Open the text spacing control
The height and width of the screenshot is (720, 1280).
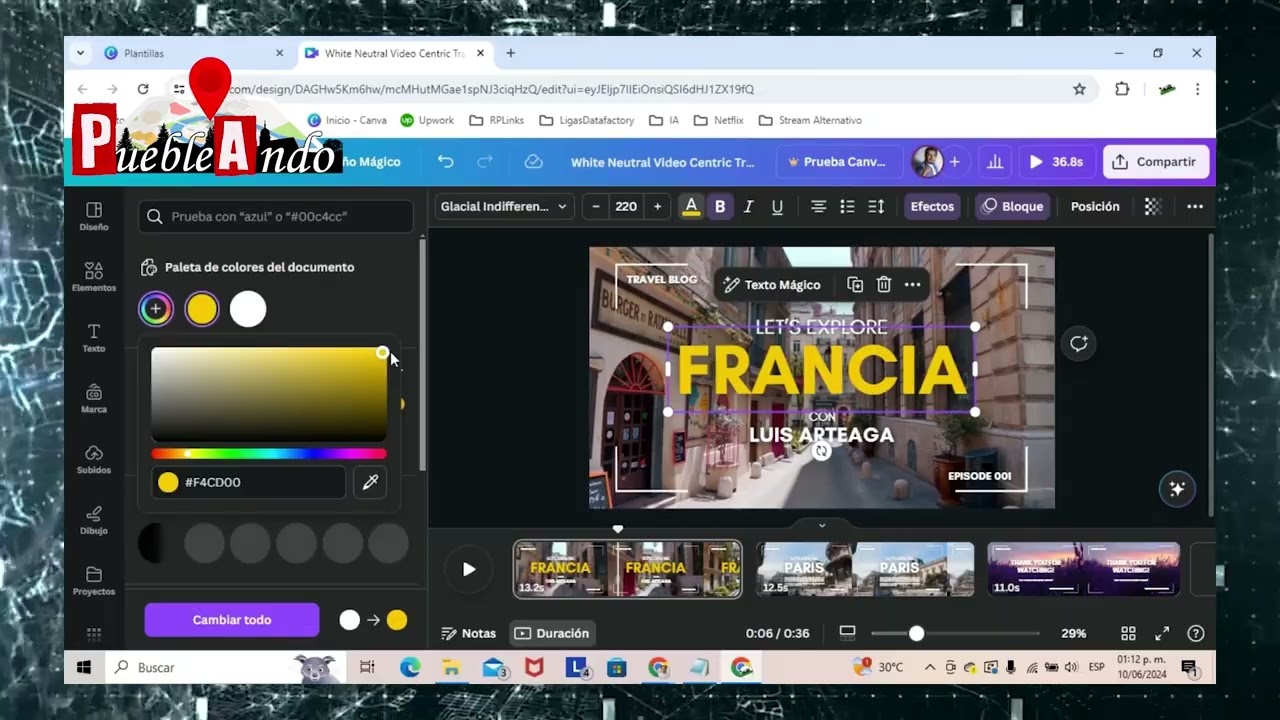pyautogui.click(x=876, y=206)
